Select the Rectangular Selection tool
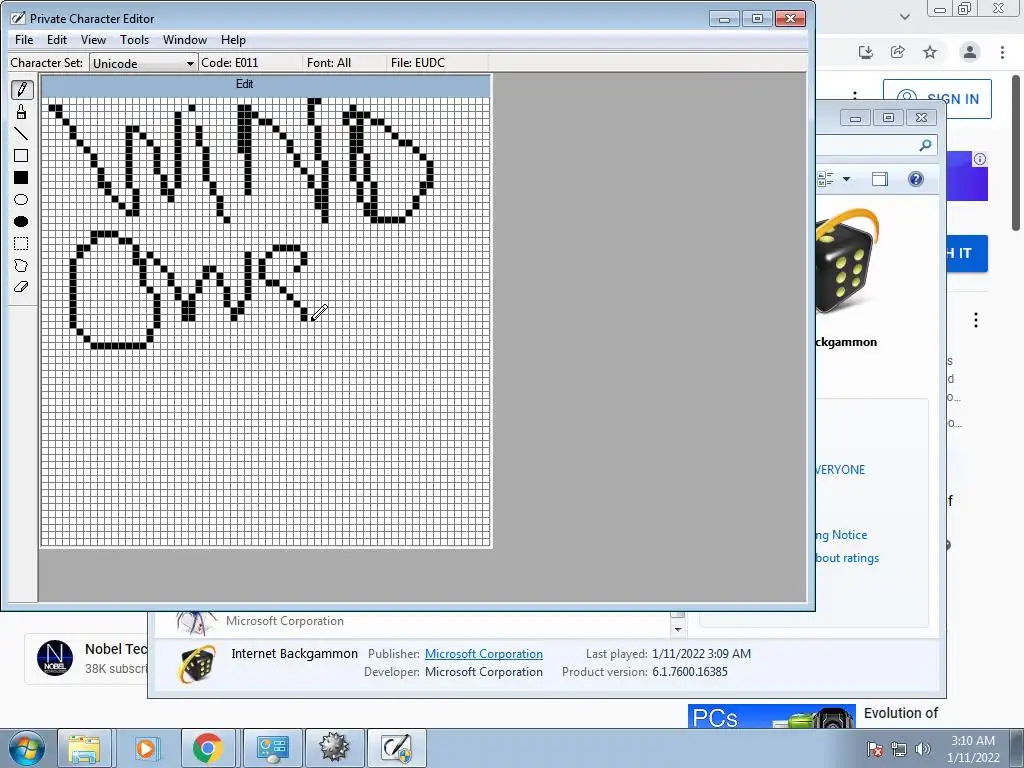The height and width of the screenshot is (768, 1024). pyautogui.click(x=21, y=244)
